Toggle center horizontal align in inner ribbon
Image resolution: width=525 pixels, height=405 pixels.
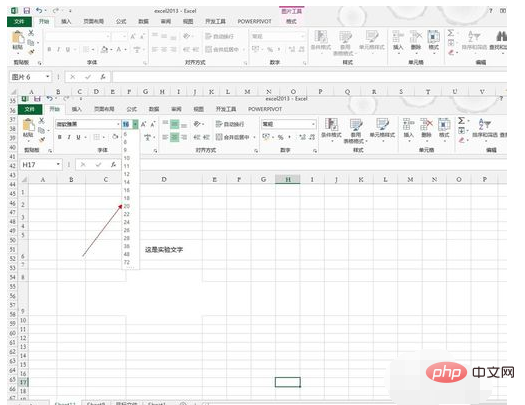[x=174, y=137]
